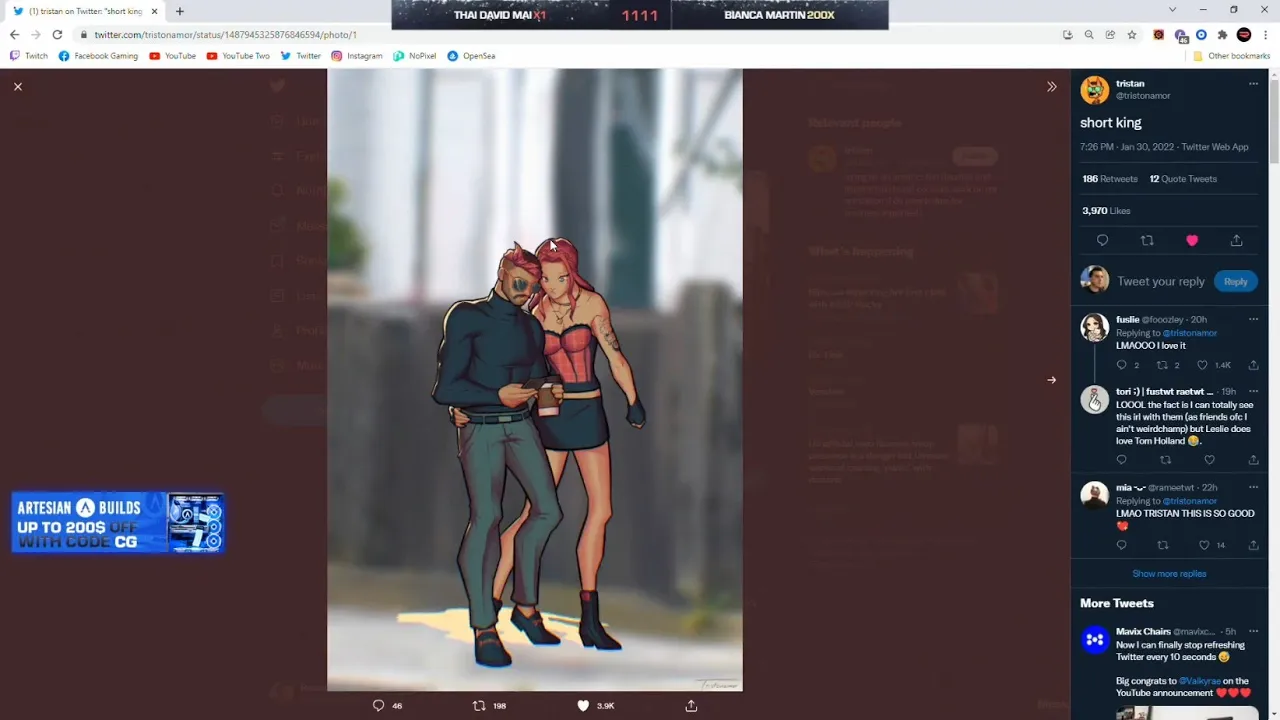
Task: Open the NoPixel bookmark
Action: (415, 56)
